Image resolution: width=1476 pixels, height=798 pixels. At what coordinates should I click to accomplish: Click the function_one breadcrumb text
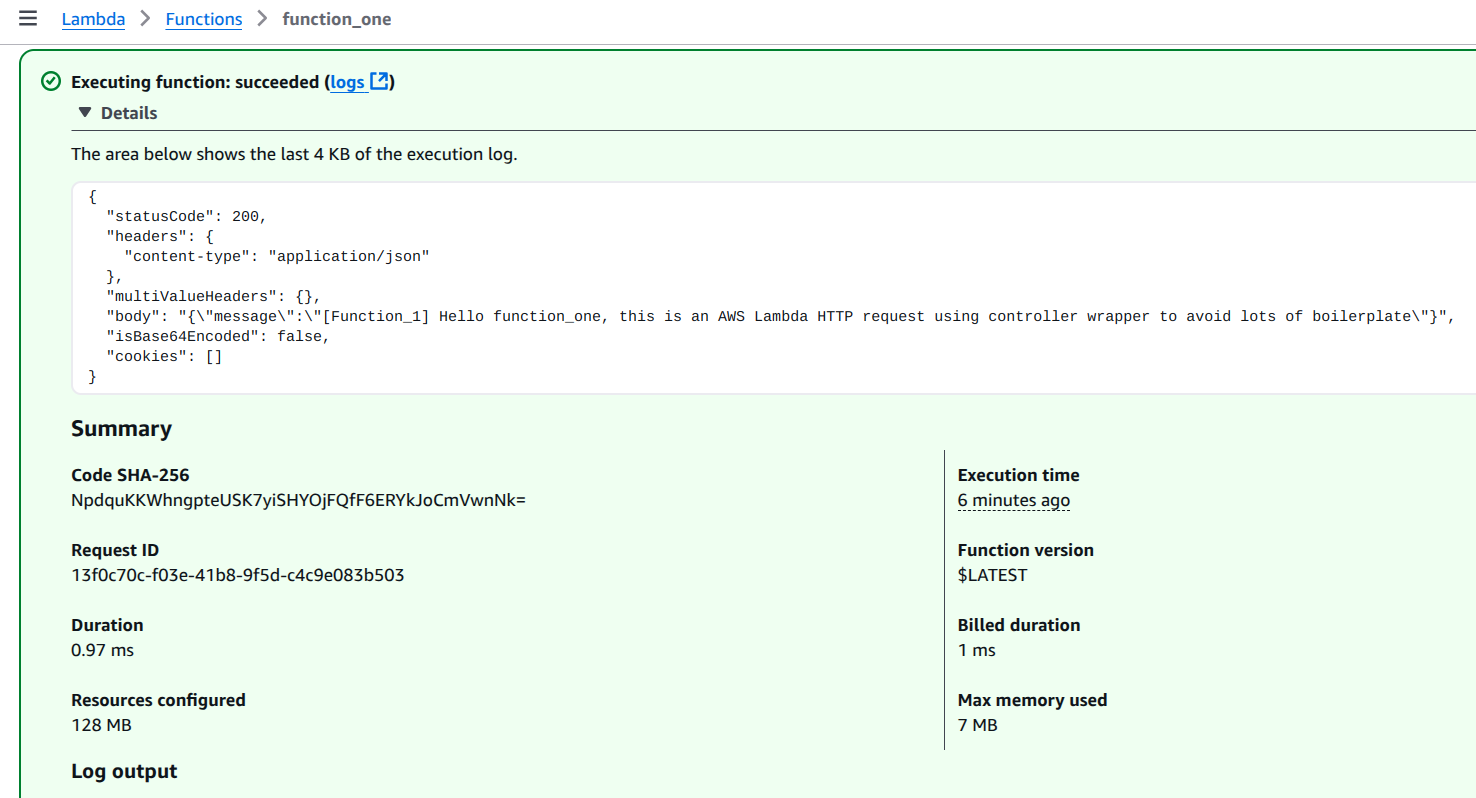click(x=337, y=19)
